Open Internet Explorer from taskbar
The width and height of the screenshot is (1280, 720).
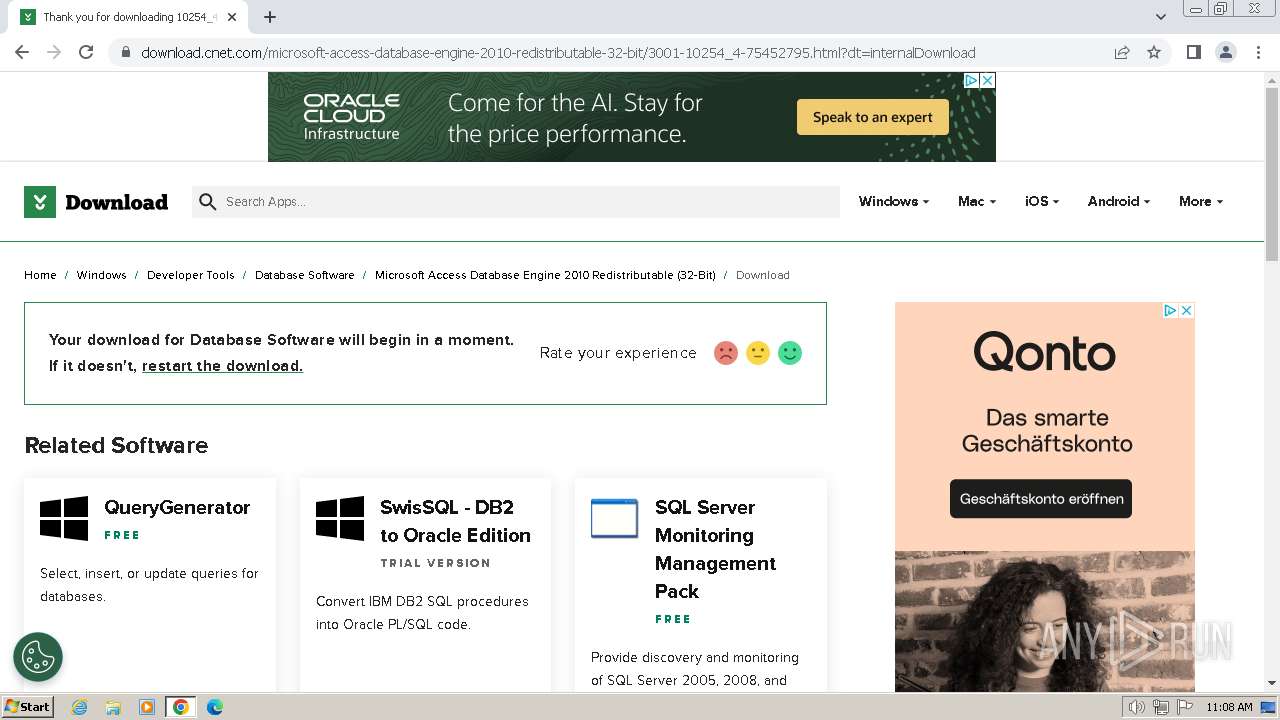[x=79, y=707]
